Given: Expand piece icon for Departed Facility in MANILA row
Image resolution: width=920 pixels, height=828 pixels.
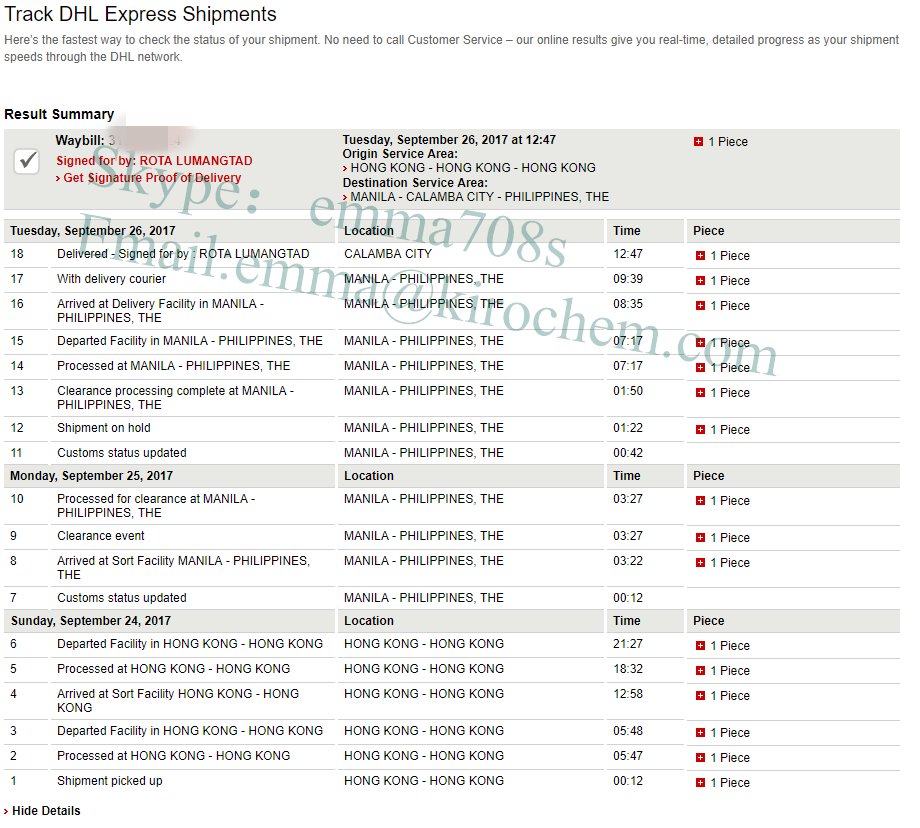Looking at the screenshot, I should coord(700,343).
